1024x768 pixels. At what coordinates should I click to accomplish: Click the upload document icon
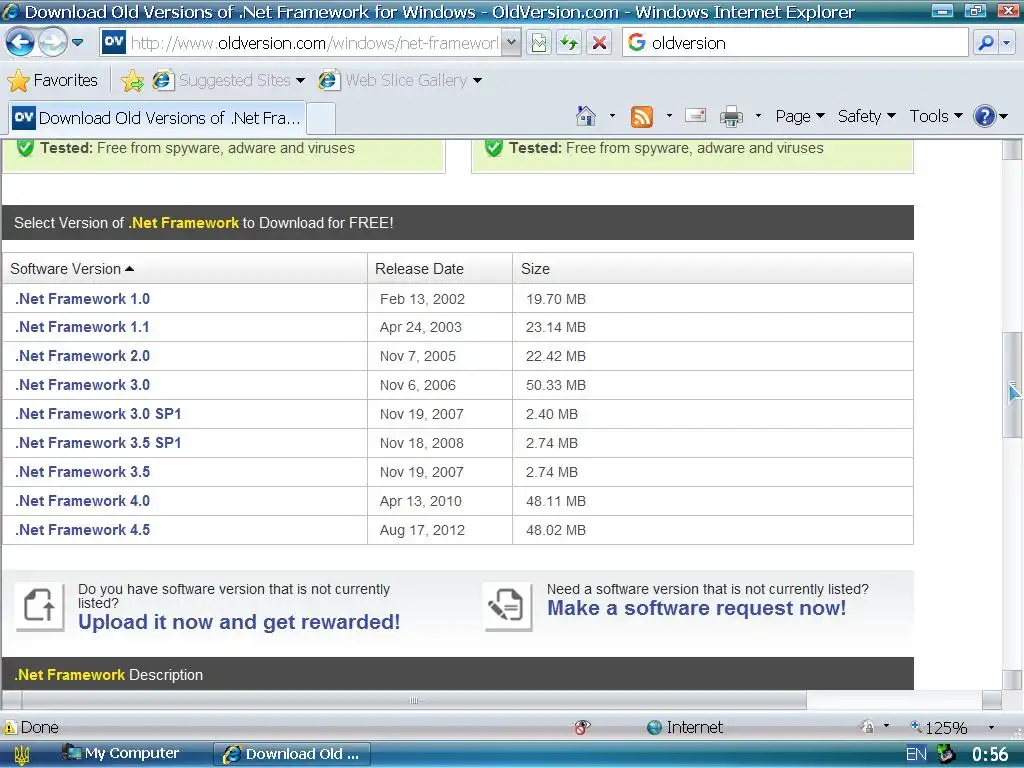pyautogui.click(x=40, y=607)
